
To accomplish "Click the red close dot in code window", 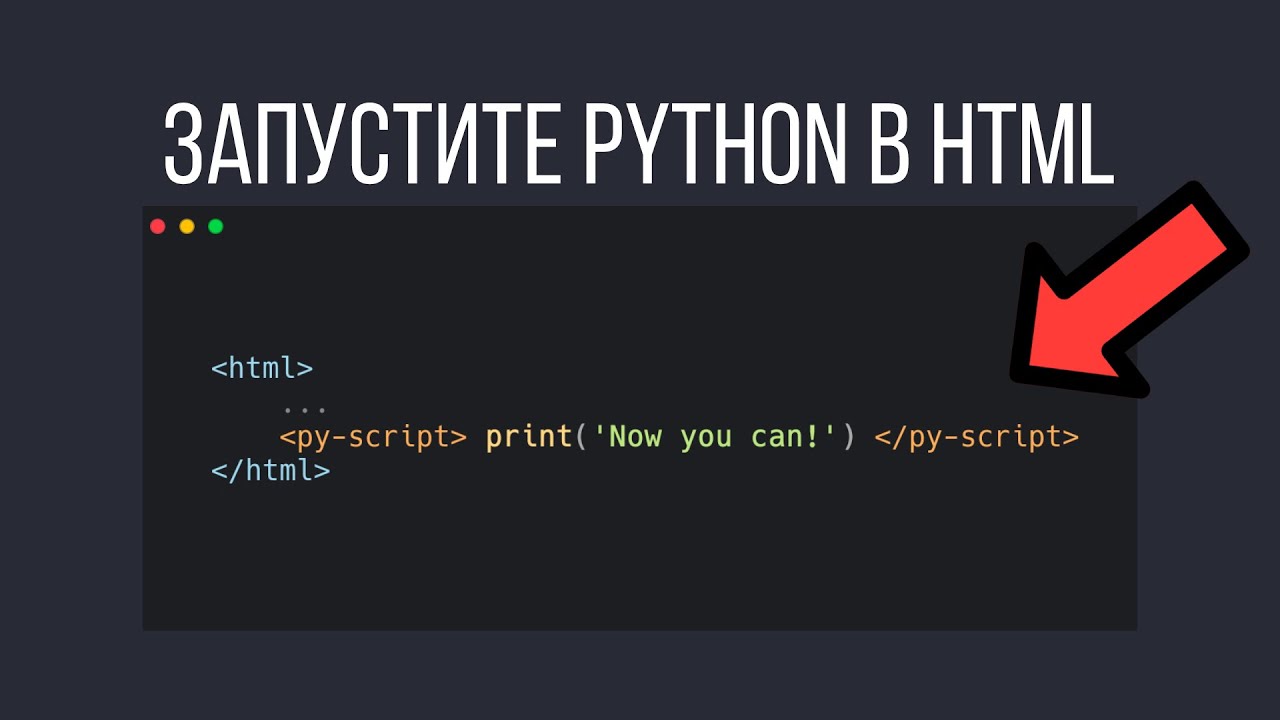I will click(x=157, y=227).
